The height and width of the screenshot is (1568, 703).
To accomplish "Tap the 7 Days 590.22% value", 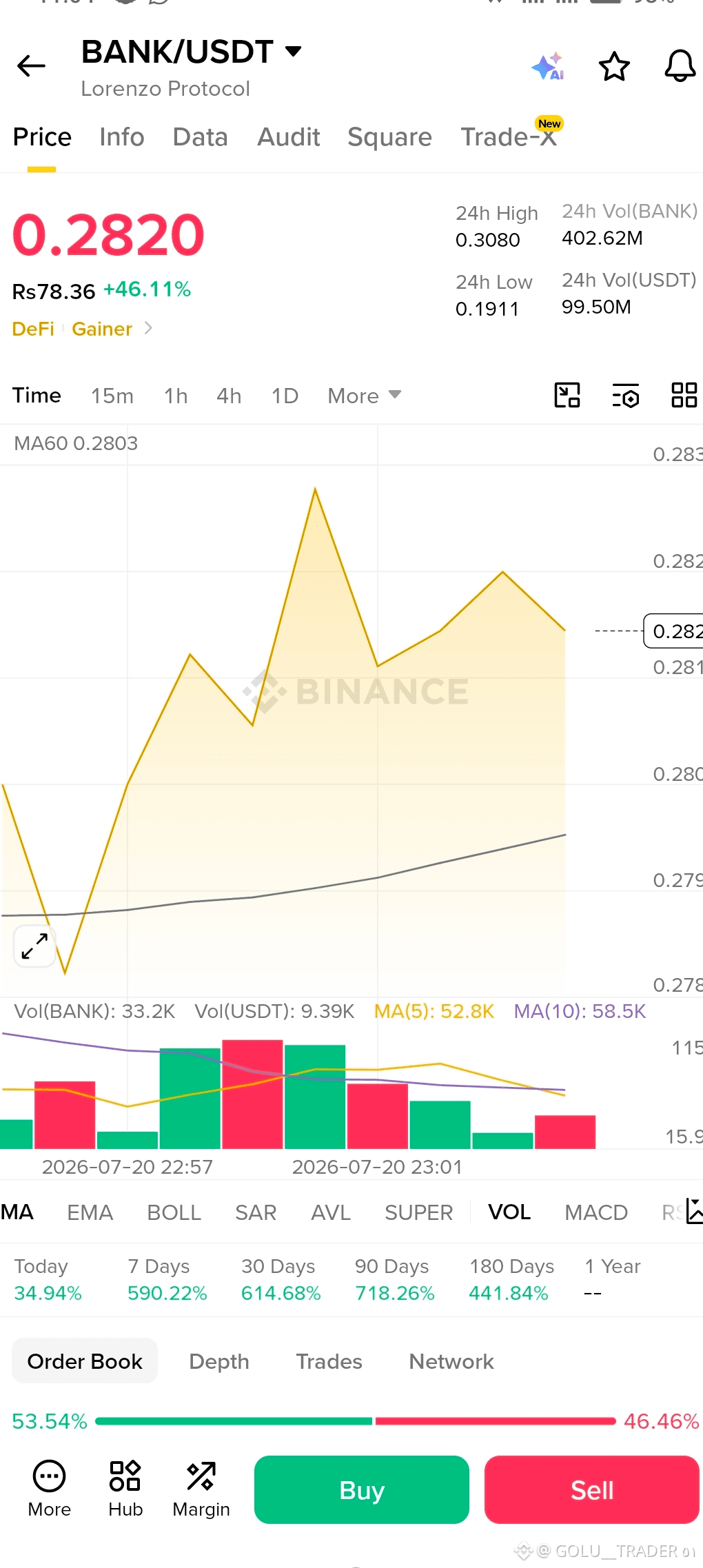I will [167, 1293].
